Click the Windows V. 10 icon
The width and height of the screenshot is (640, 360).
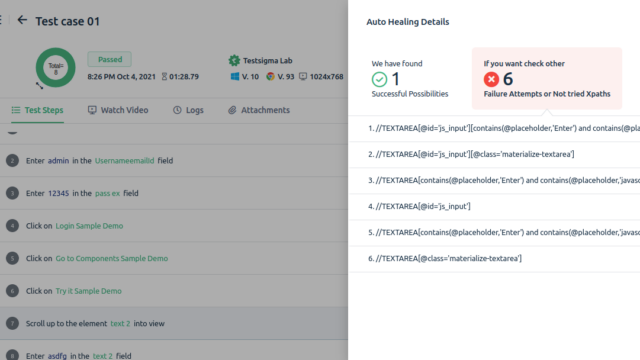(x=235, y=76)
